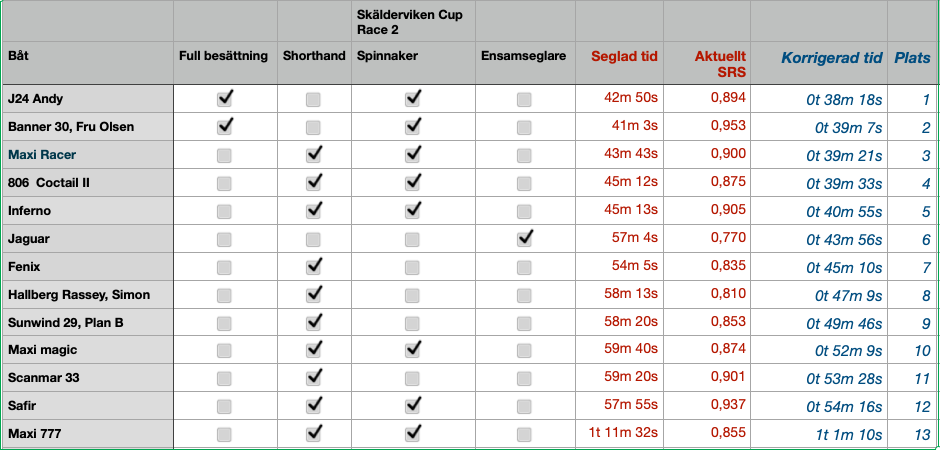
Task: Toggle Spinnaker checkbox for Banner 30, Fru Olsen
Action: 413,127
